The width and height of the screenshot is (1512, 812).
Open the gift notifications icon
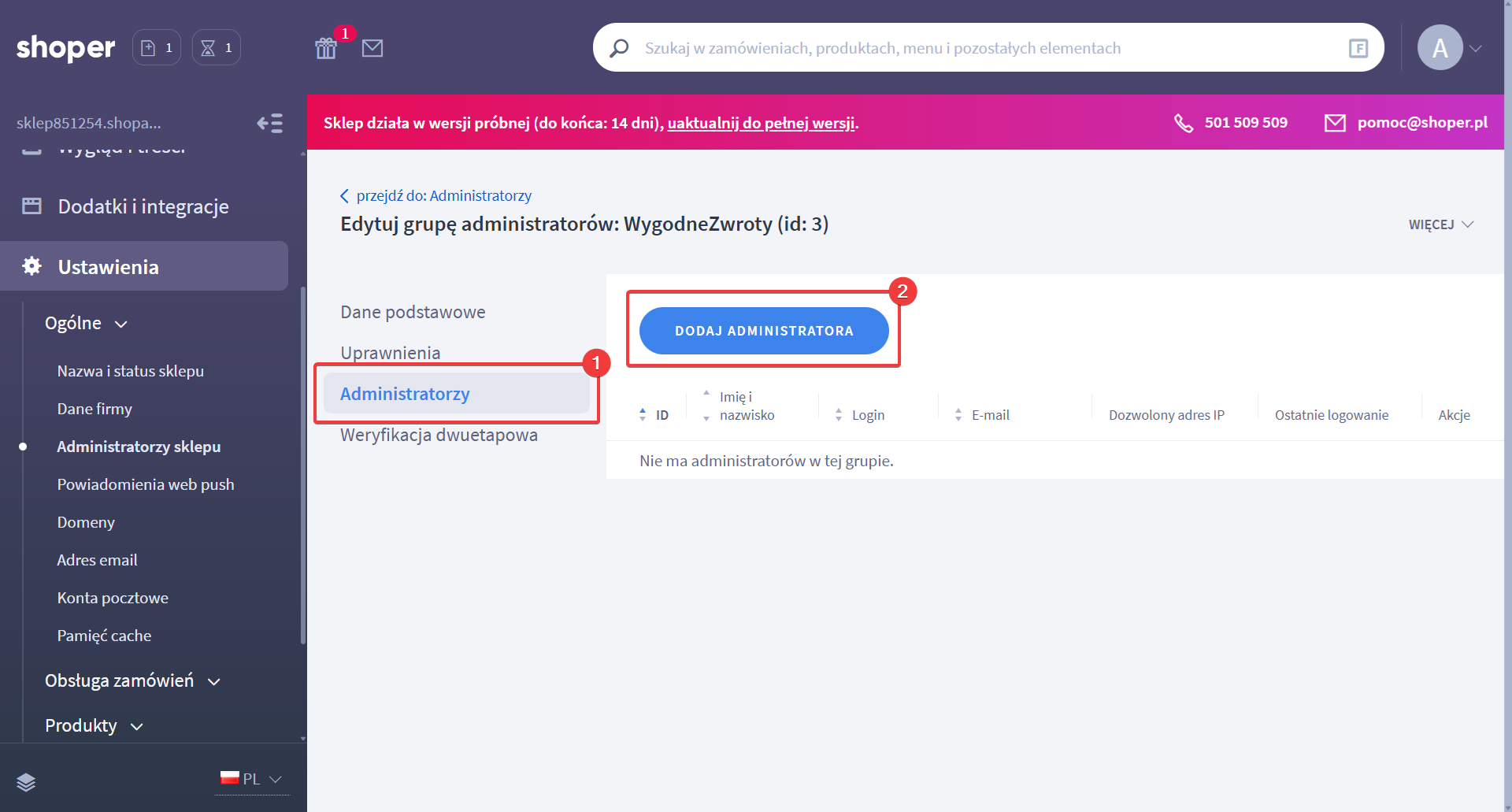tap(326, 48)
